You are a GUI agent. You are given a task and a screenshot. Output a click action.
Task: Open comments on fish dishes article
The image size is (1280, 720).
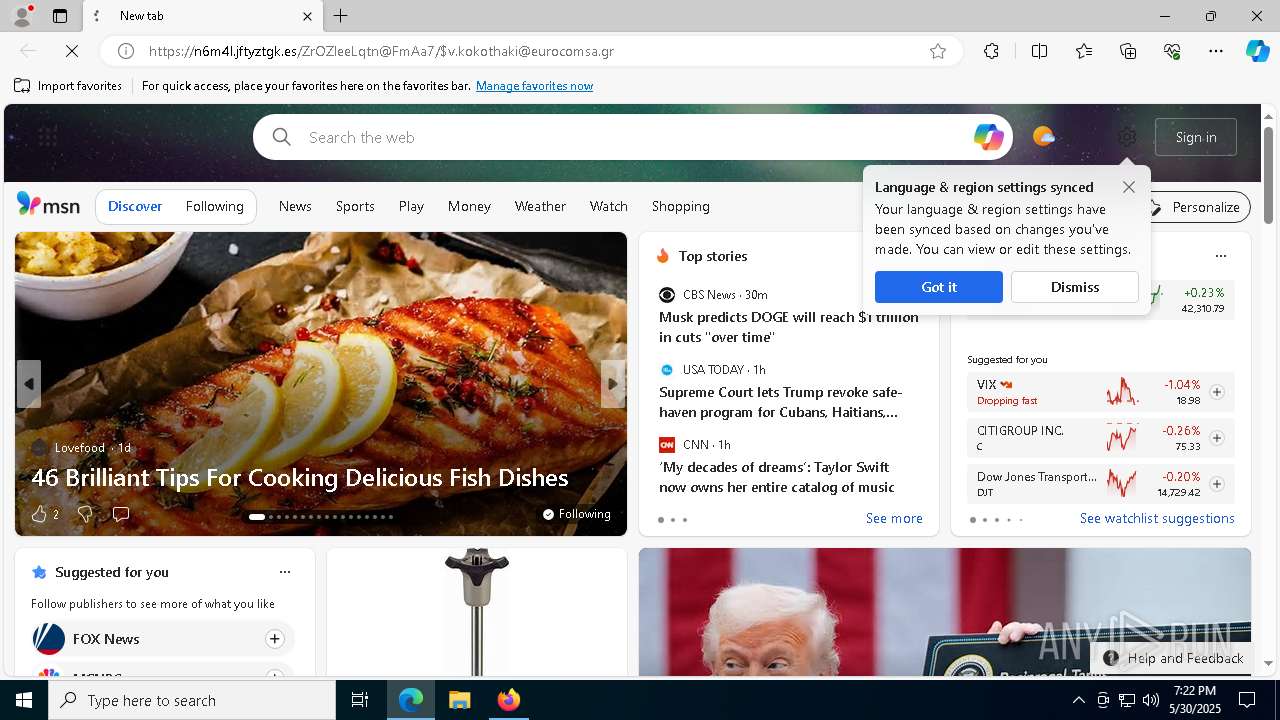tap(121, 514)
